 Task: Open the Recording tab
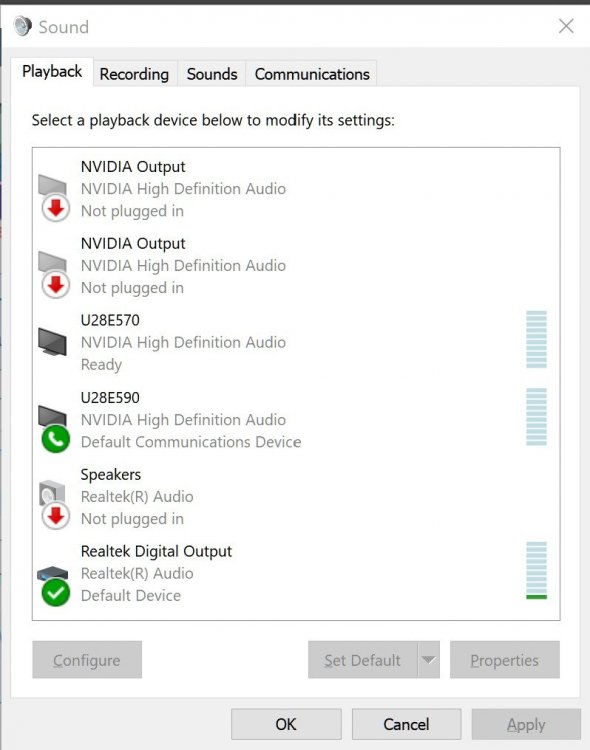(x=134, y=74)
